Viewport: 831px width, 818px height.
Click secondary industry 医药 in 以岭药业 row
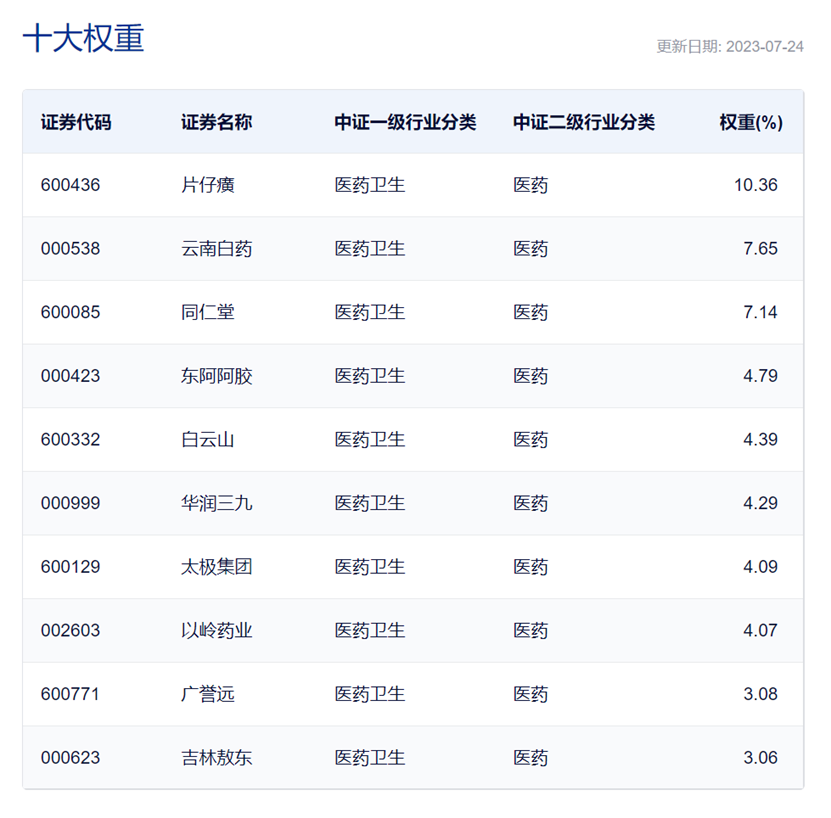click(531, 630)
